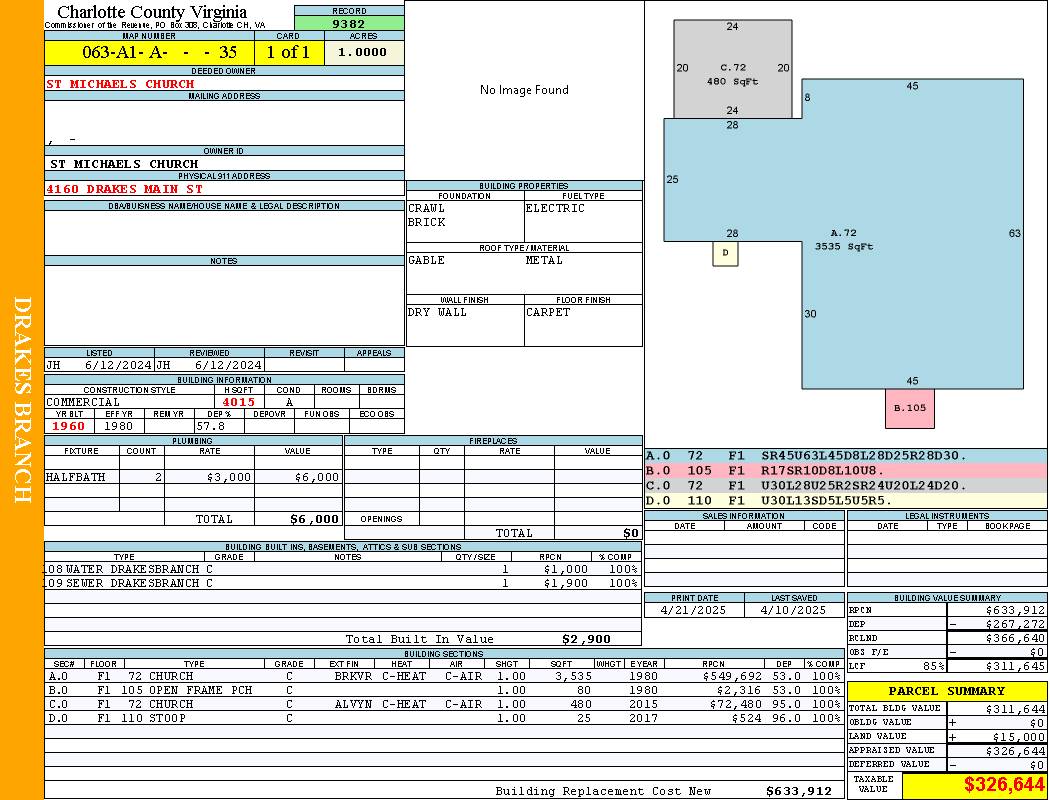Image resolution: width=1050 pixels, height=800 pixels.
Task: Select the CARPET floor finish value
Action: click(x=548, y=313)
